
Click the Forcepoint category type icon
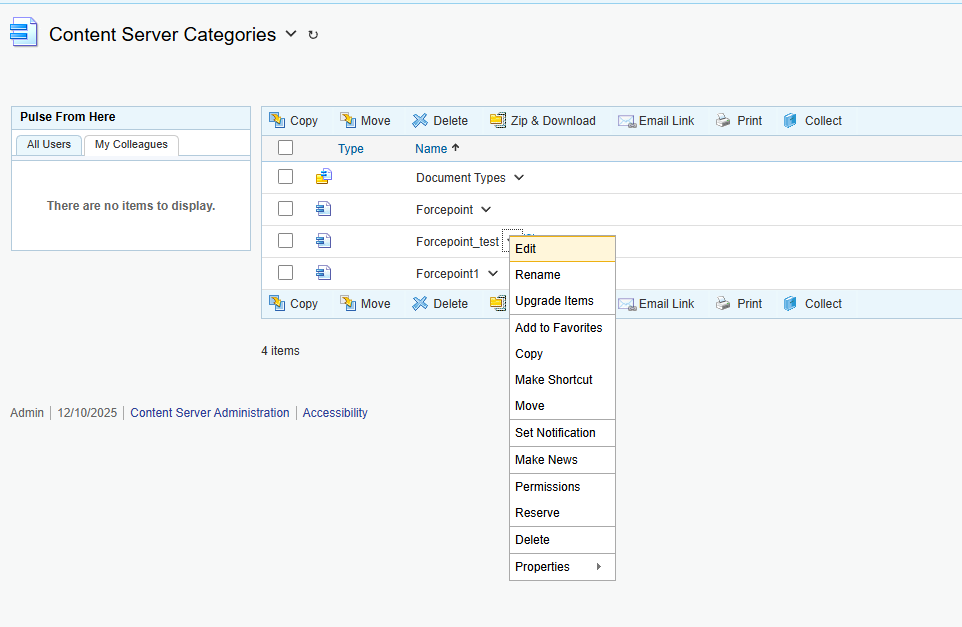[323, 209]
